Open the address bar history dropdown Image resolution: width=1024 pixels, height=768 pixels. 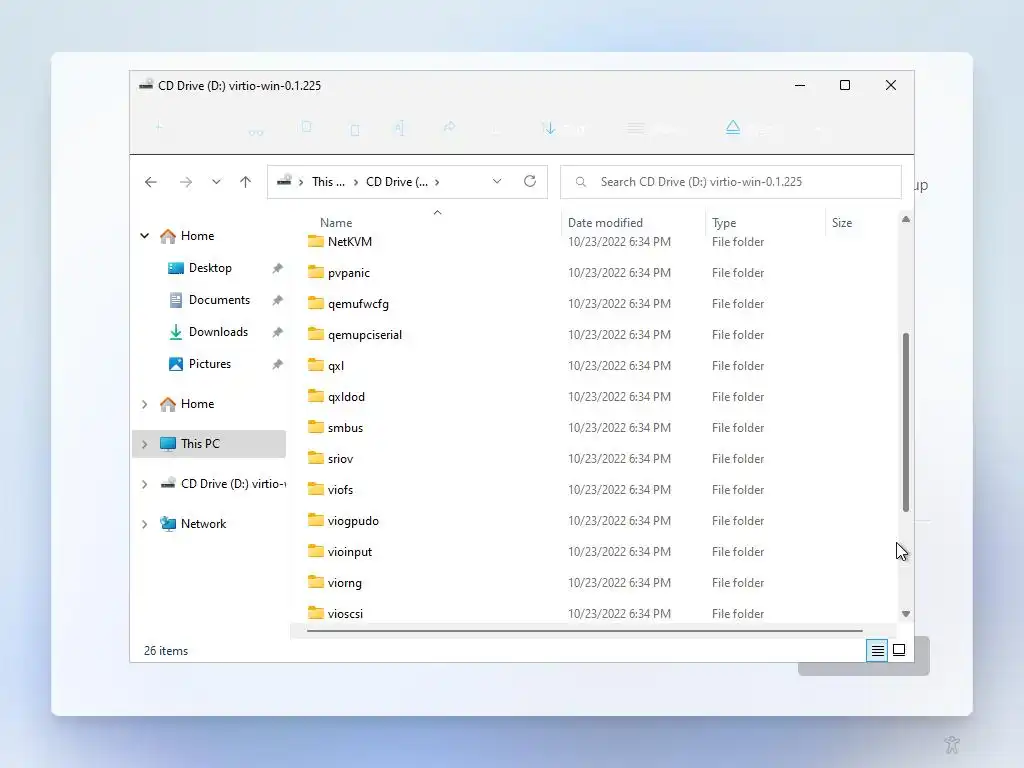497,182
